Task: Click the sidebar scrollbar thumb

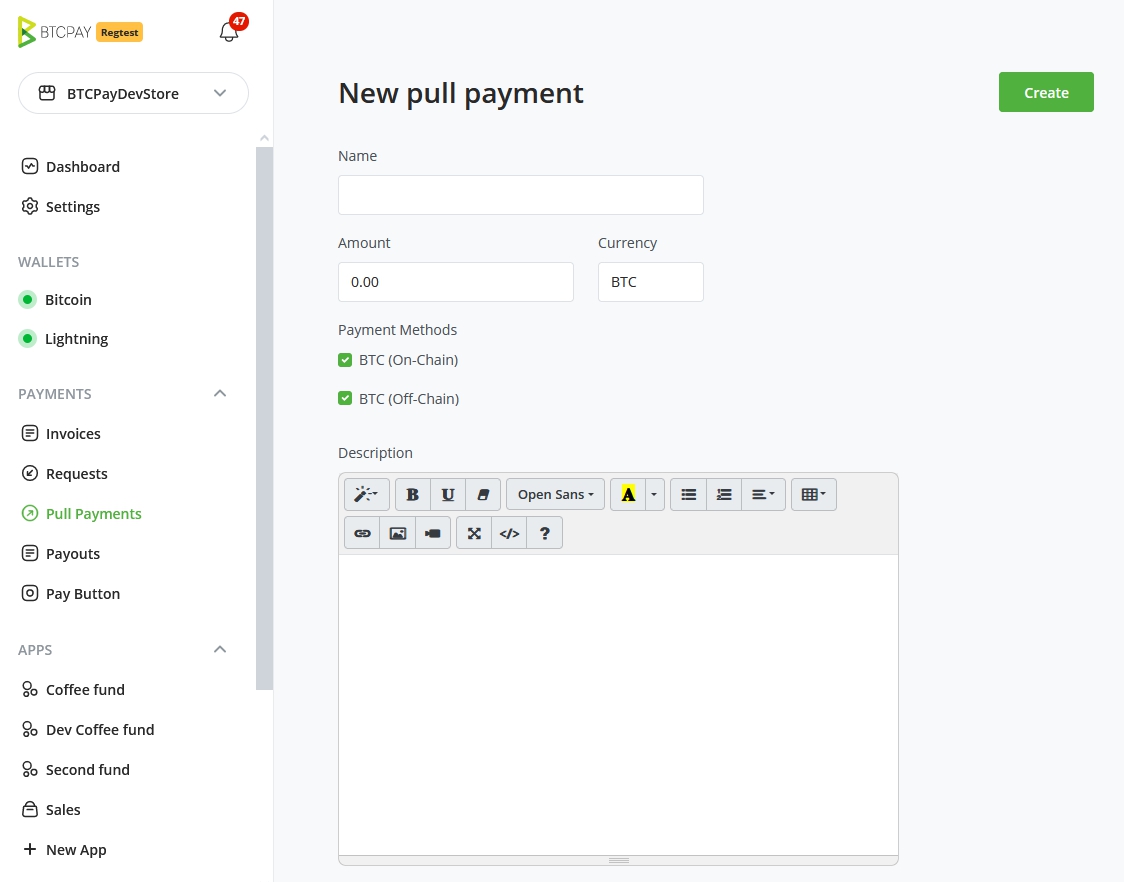Action: 264,418
